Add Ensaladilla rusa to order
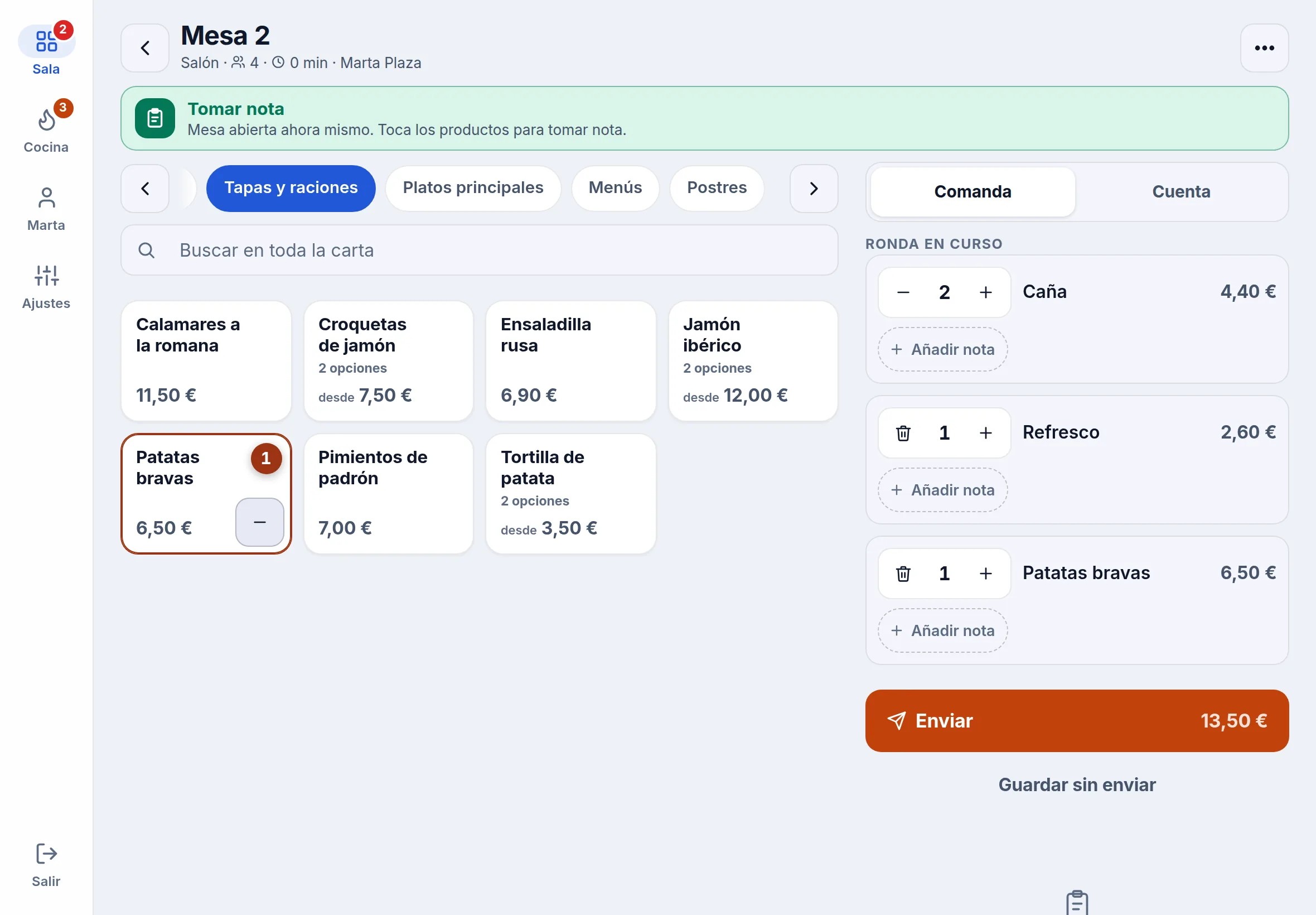1316x915 pixels. click(x=570, y=360)
